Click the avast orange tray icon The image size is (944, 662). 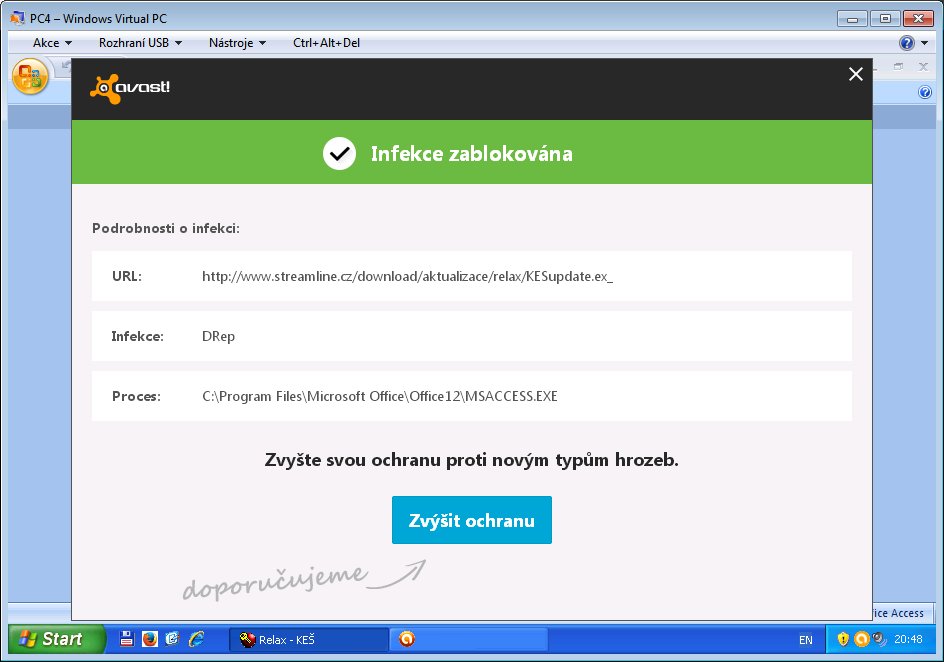pyautogui.click(x=862, y=639)
